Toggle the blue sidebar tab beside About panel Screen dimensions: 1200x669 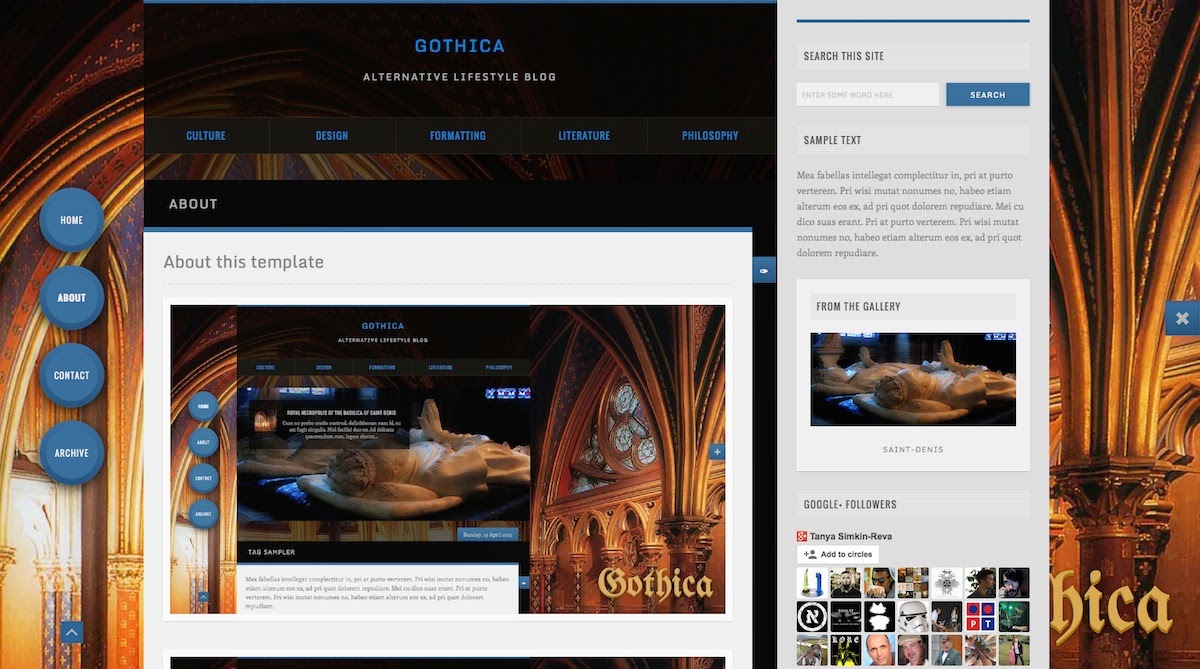[764, 270]
